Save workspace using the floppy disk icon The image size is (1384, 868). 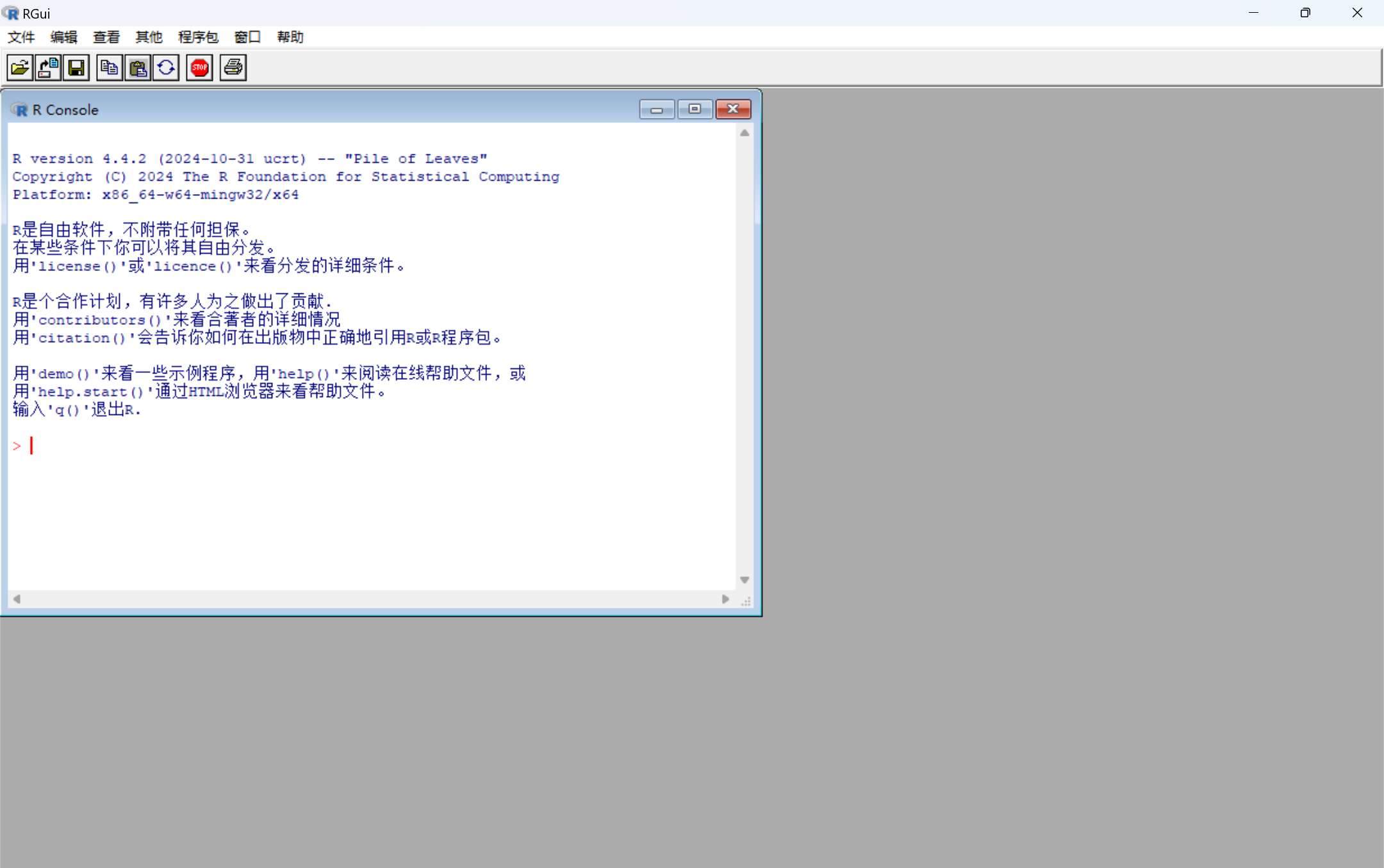(76, 67)
